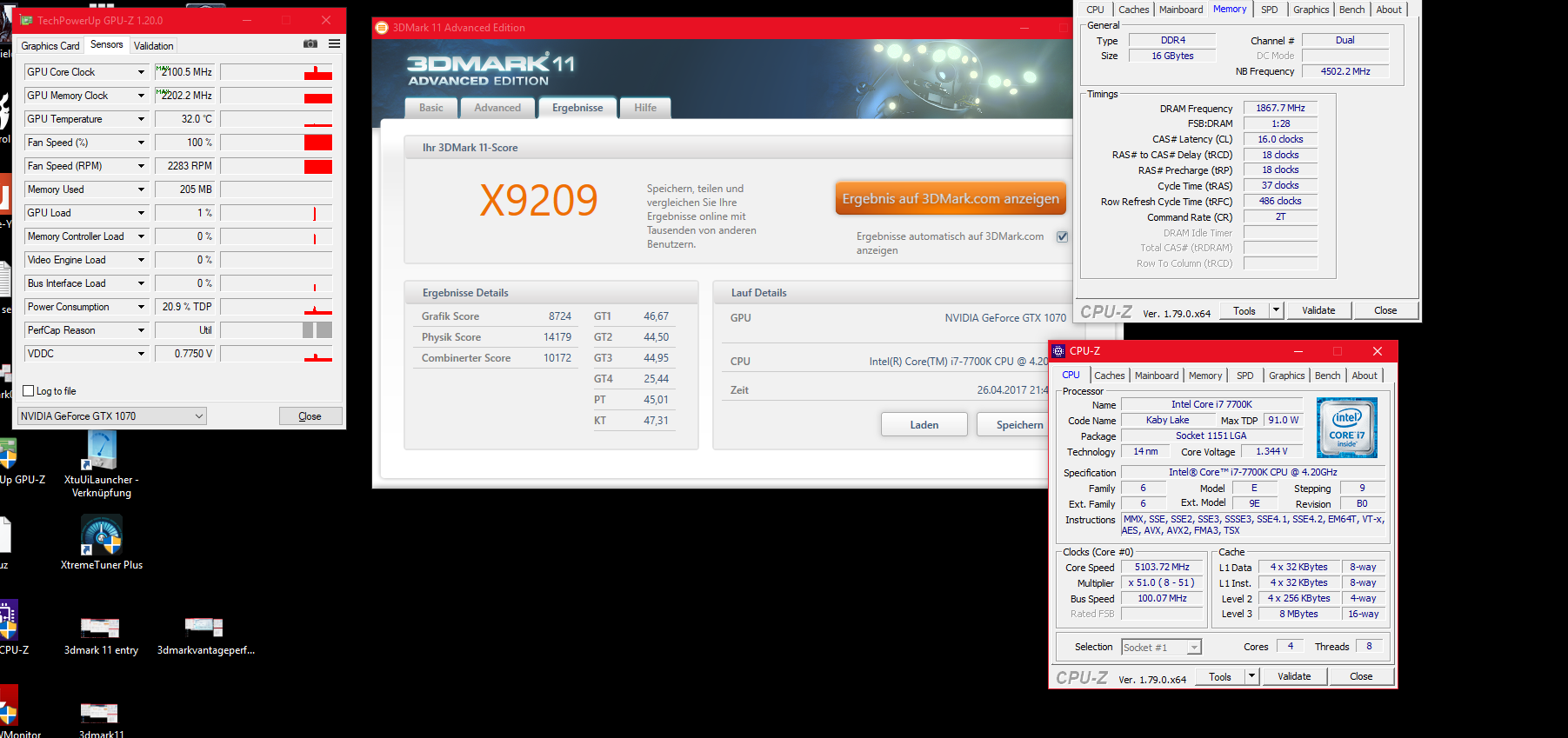This screenshot has width=1568, height=738.
Task: Click the Physik Score value 14179
Action: pos(557,337)
